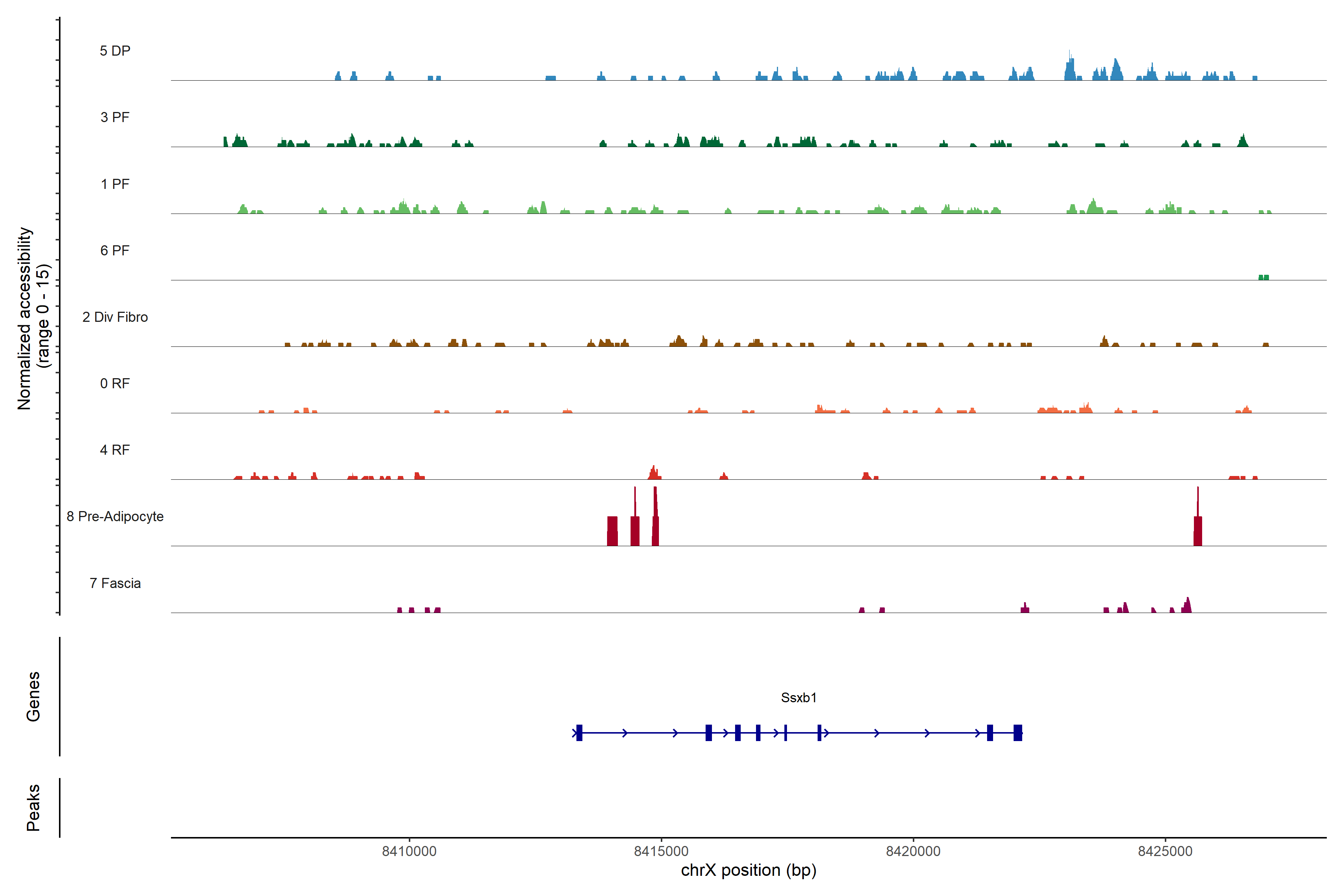This screenshot has width=1344, height=896.
Task: Click the 1 PF track label
Action: 115,184
